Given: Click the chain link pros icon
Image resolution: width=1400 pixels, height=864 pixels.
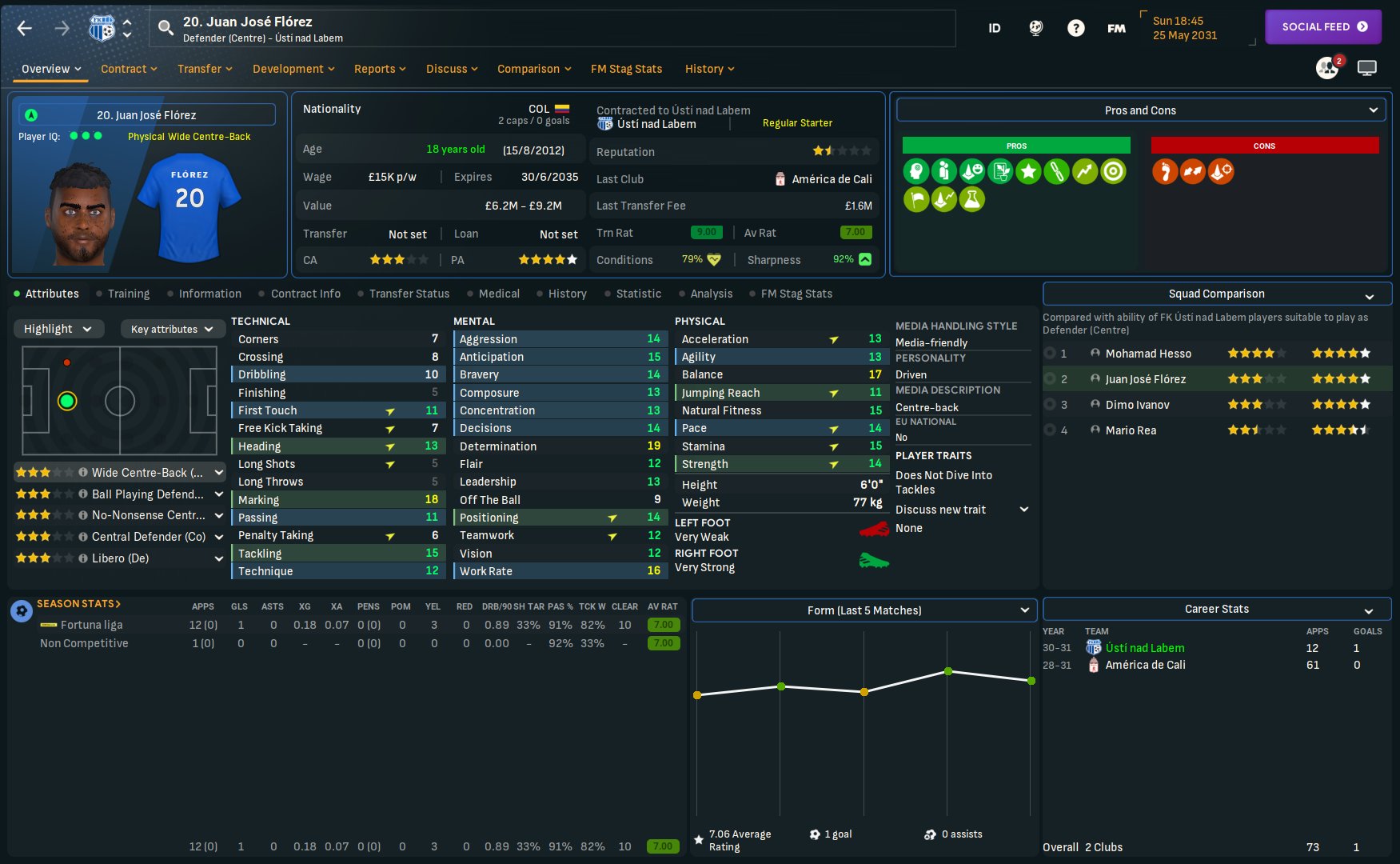Looking at the screenshot, I should (x=1057, y=171).
